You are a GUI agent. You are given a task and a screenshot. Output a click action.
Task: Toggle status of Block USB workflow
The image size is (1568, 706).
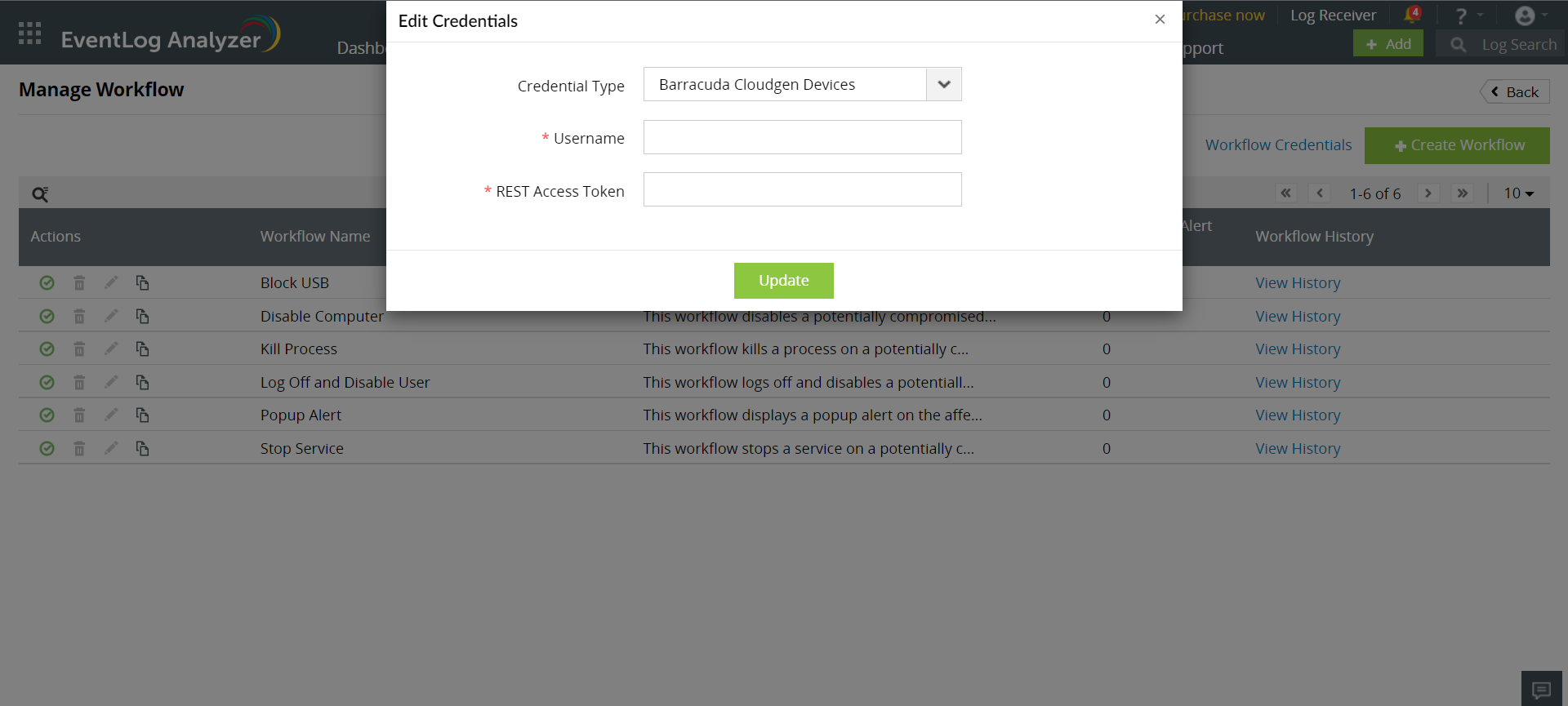point(47,283)
